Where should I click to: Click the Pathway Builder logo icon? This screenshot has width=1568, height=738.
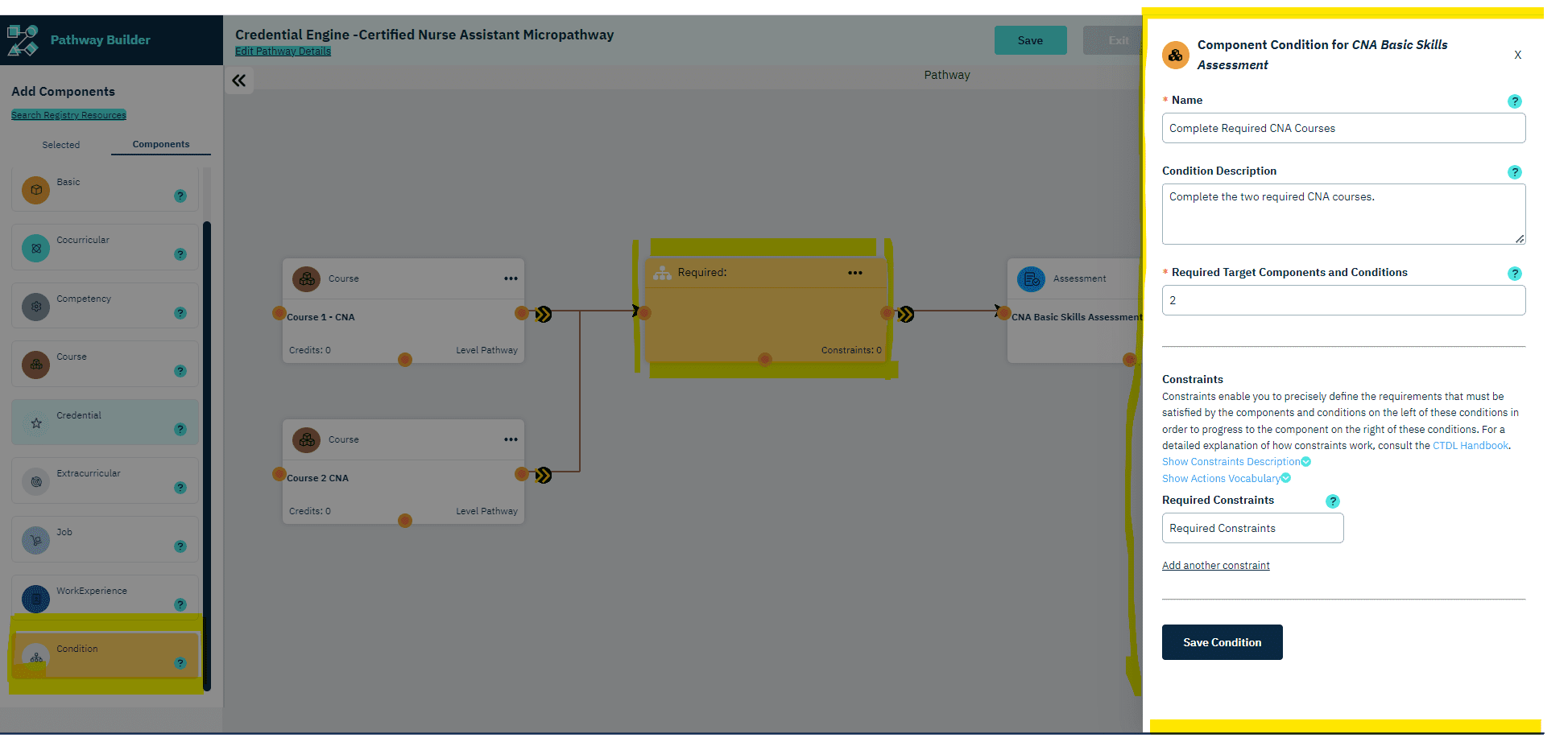23,39
